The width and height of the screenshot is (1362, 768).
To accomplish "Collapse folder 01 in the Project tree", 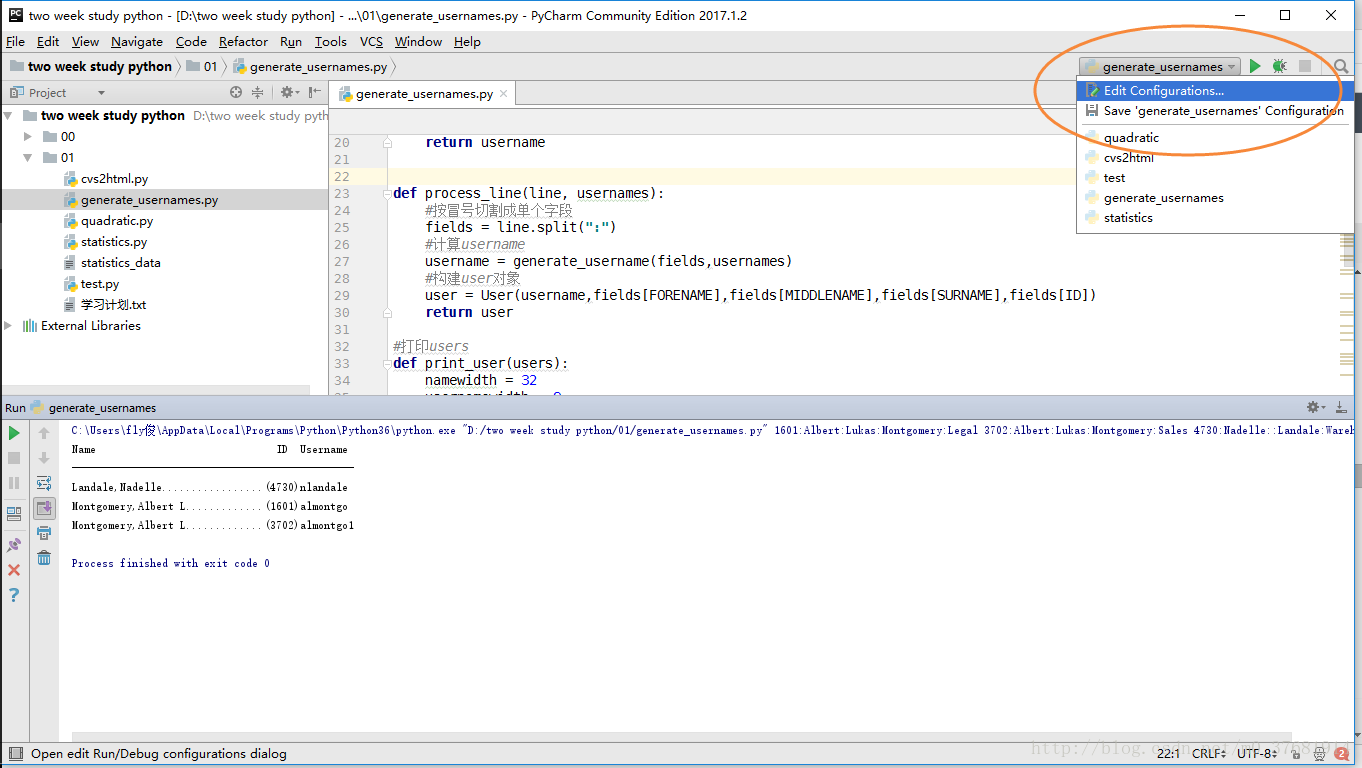I will coord(29,157).
